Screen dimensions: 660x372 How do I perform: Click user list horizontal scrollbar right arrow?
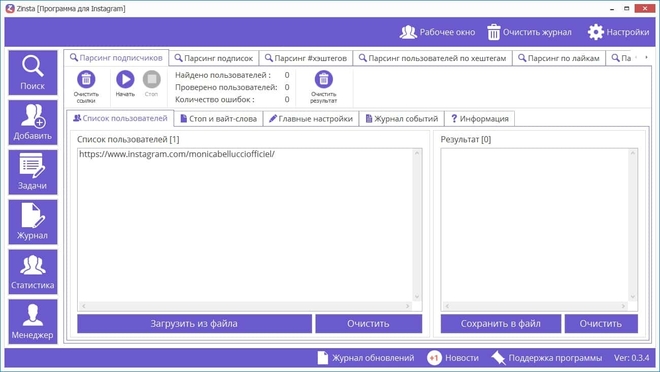coord(407,306)
